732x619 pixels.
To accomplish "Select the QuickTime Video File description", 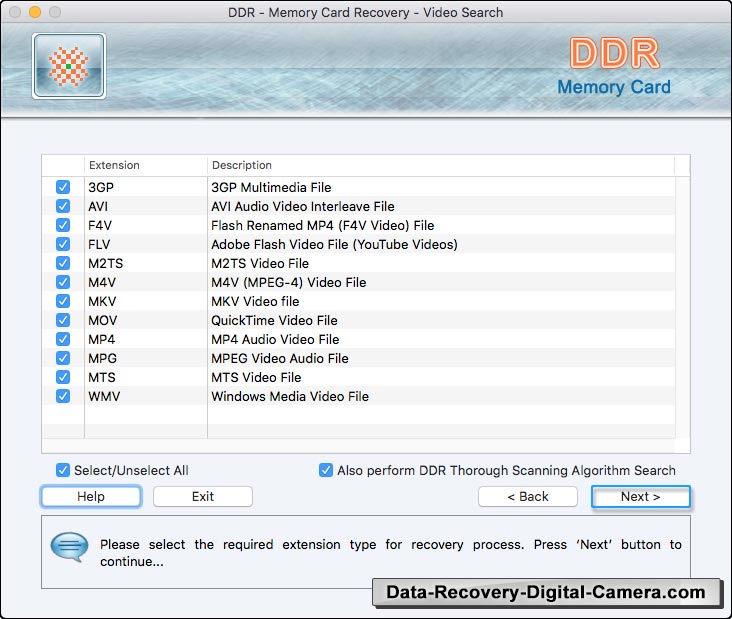I will 274,320.
